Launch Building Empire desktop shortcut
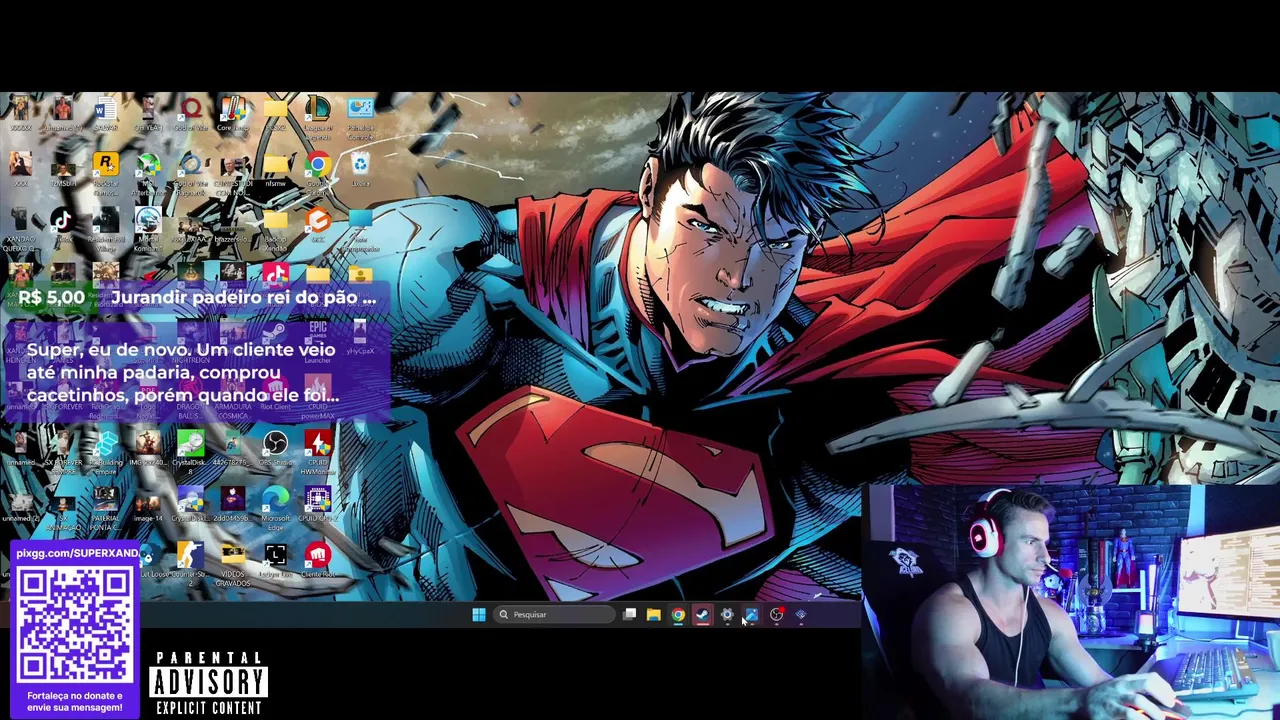The height and width of the screenshot is (720, 1280). [105, 452]
